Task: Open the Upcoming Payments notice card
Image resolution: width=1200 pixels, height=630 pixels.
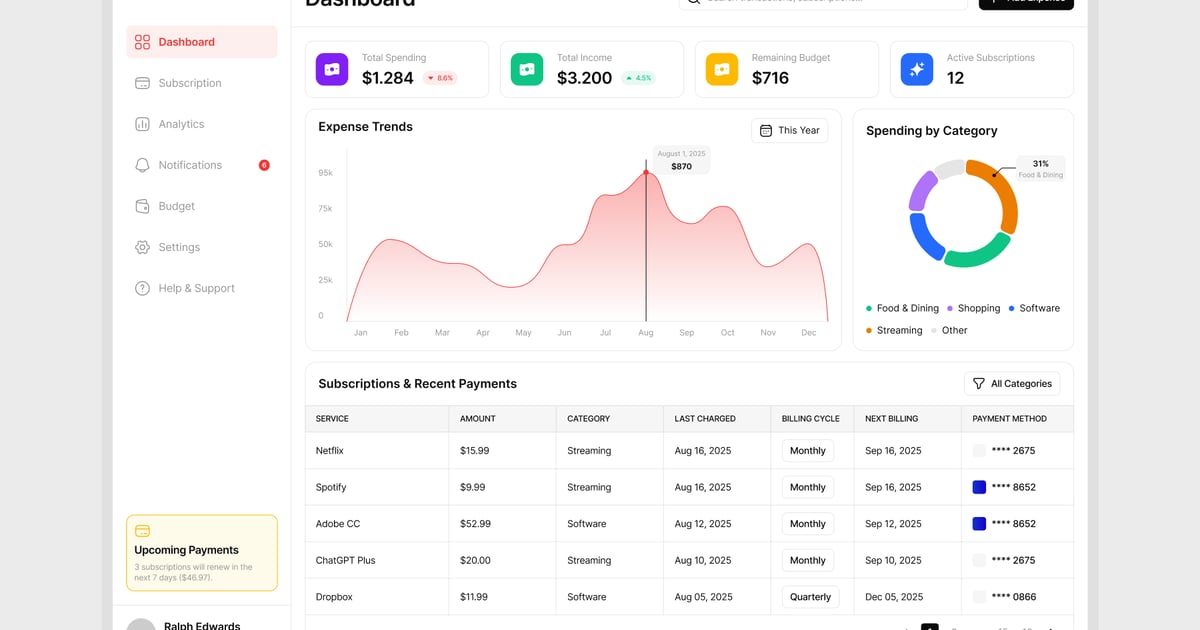Action: (201, 553)
